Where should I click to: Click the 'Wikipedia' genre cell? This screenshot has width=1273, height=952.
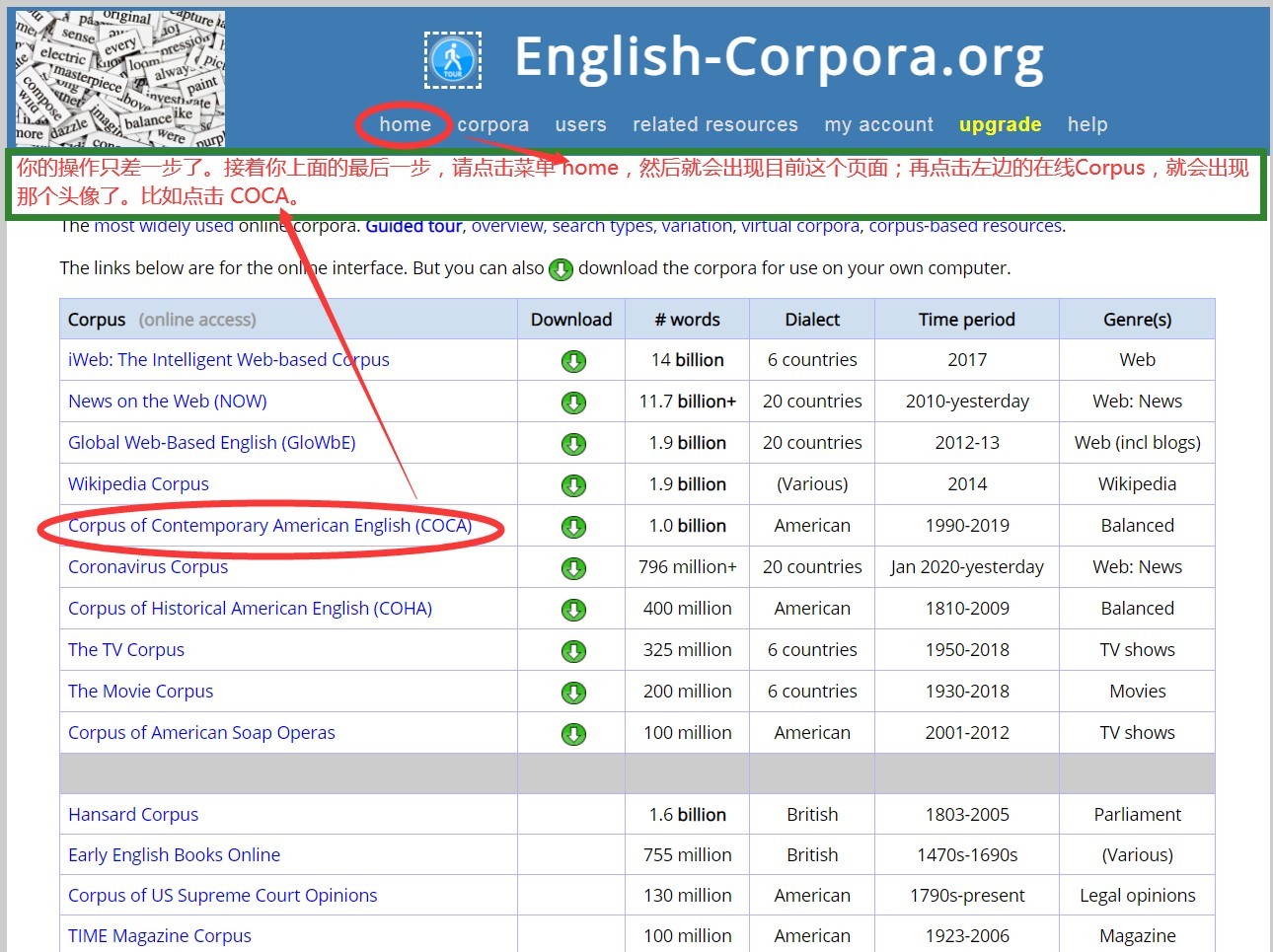click(x=1138, y=484)
